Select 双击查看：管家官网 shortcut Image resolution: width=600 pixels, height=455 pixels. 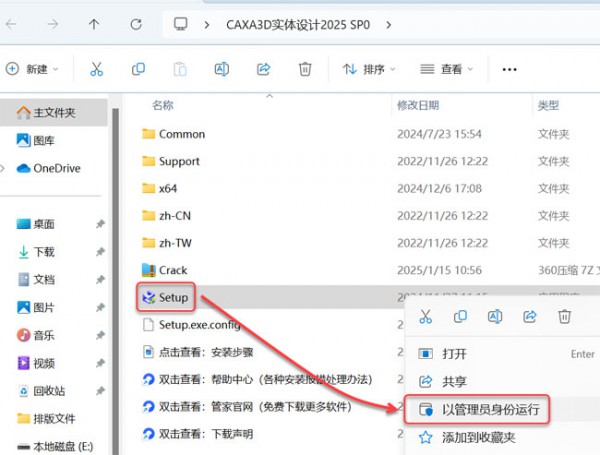[x=247, y=407]
